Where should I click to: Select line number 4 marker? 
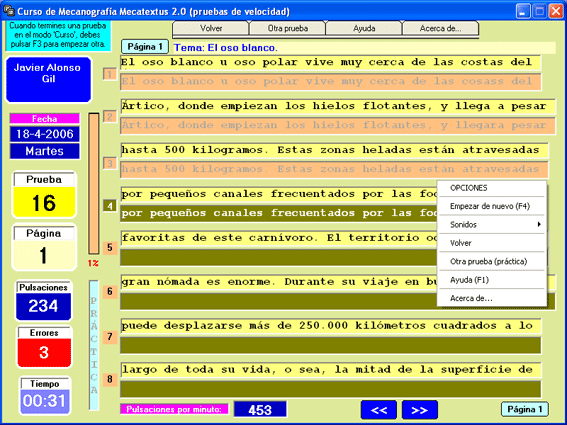(110, 206)
